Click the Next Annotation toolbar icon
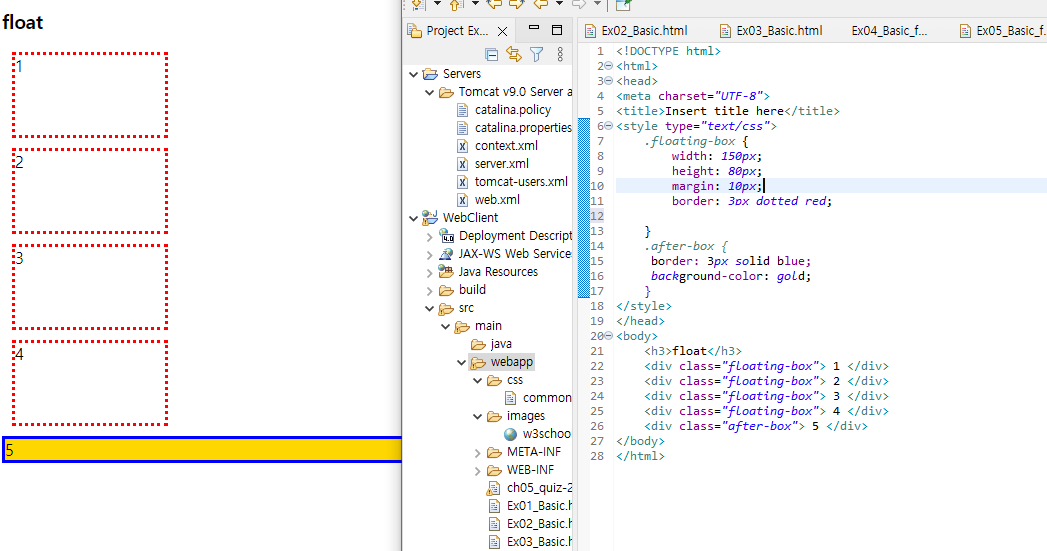This screenshot has width=1047, height=551. coord(419,5)
